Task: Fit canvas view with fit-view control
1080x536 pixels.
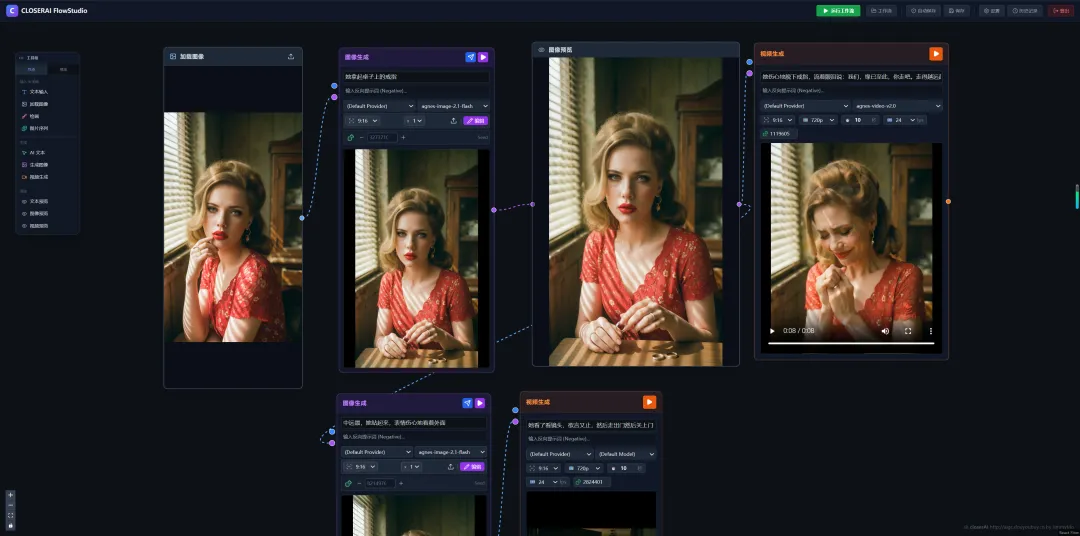Action: tap(10, 515)
